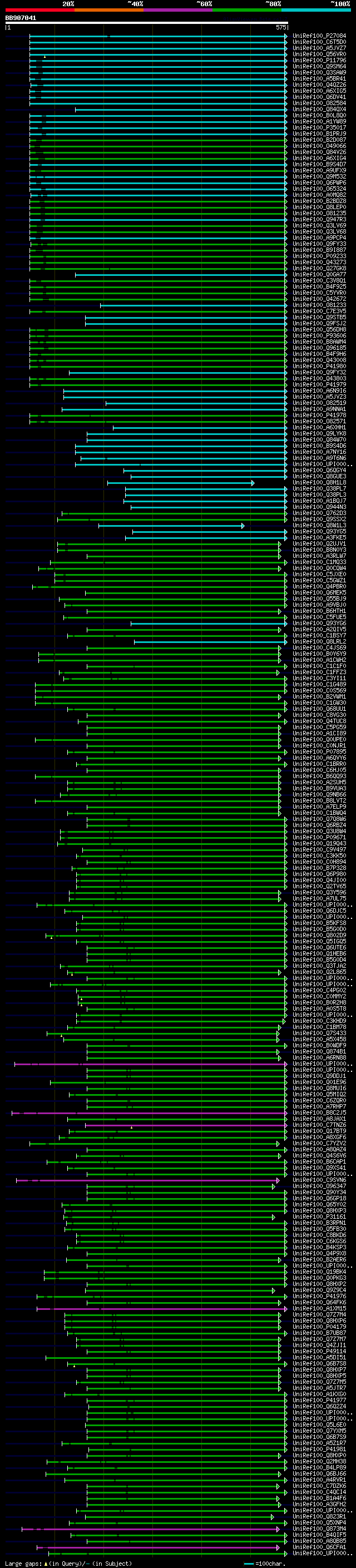Open hit UniRef100_P27084
The image size is (356, 1568).
click(x=319, y=36)
